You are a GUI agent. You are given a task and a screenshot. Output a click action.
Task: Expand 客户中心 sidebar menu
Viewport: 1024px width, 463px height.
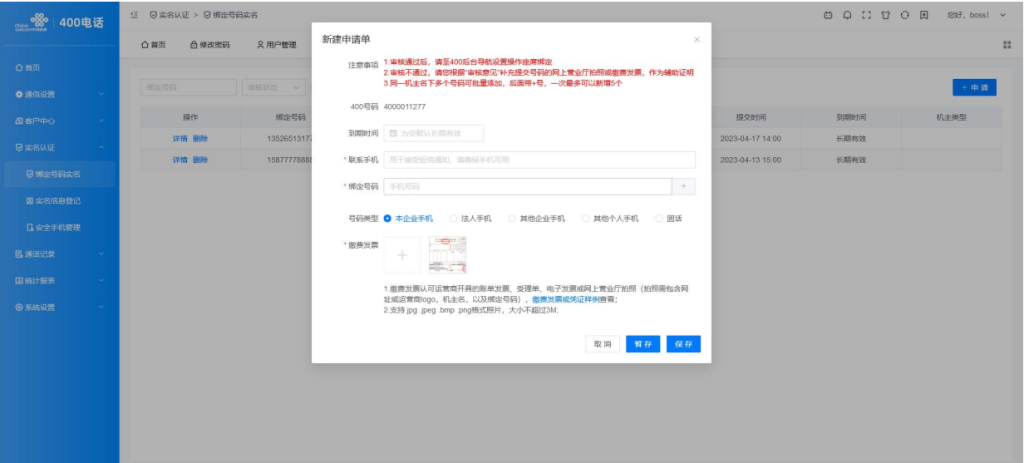(59, 121)
